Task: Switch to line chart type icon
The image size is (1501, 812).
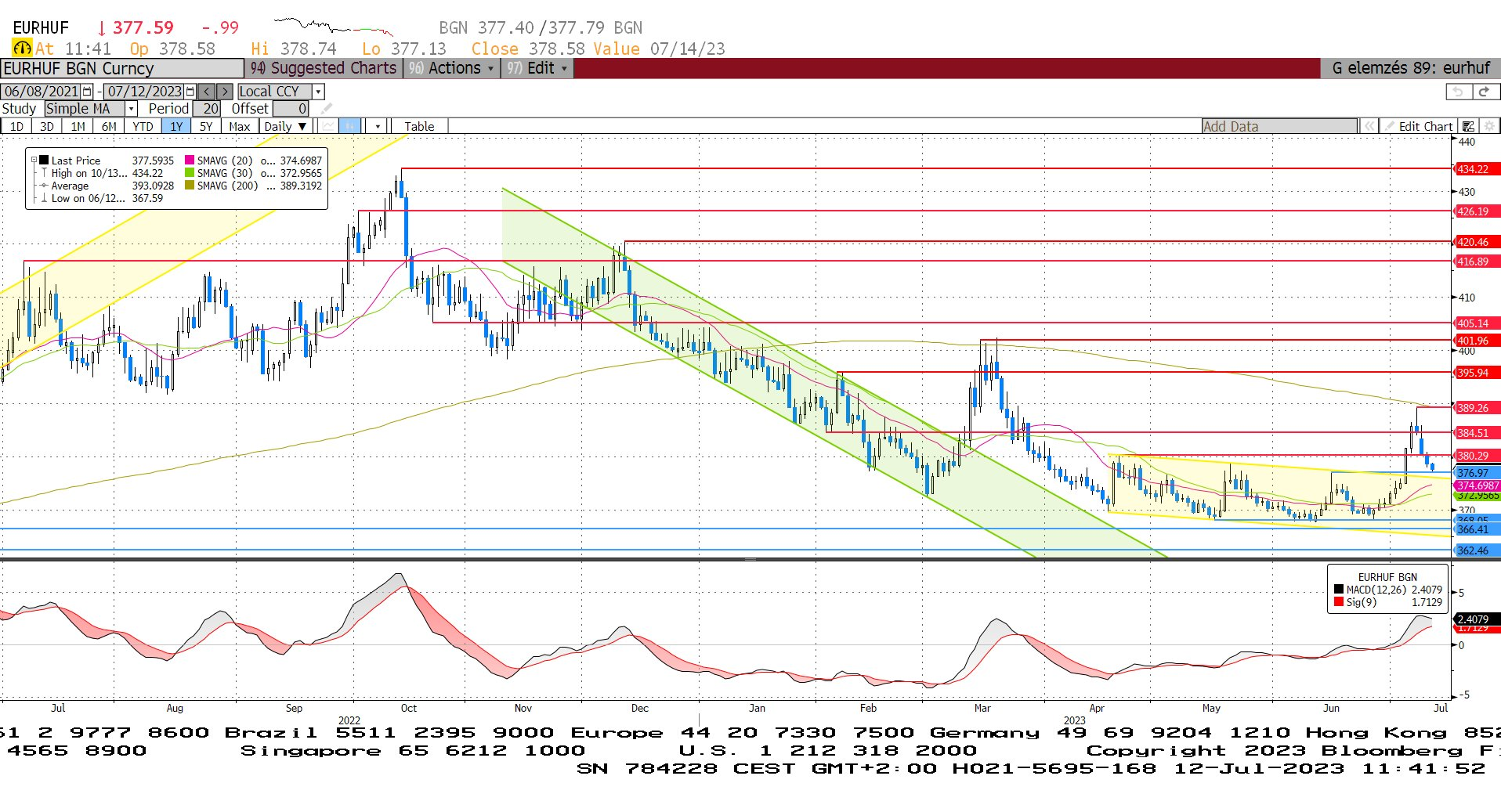Action: tap(329, 126)
